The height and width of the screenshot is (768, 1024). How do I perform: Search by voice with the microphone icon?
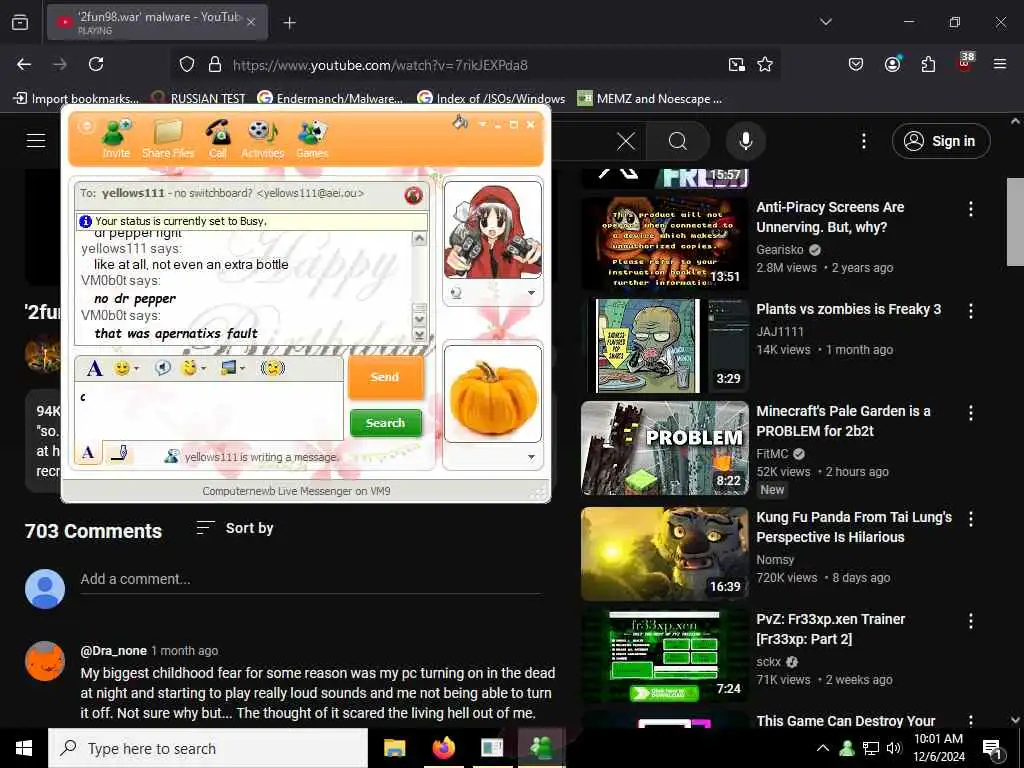pos(746,141)
